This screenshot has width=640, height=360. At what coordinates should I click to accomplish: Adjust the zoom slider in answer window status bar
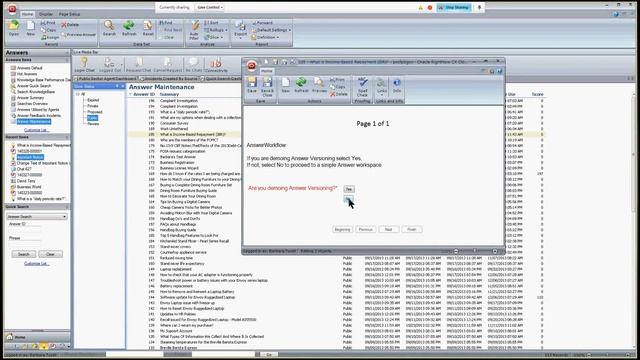(475, 251)
